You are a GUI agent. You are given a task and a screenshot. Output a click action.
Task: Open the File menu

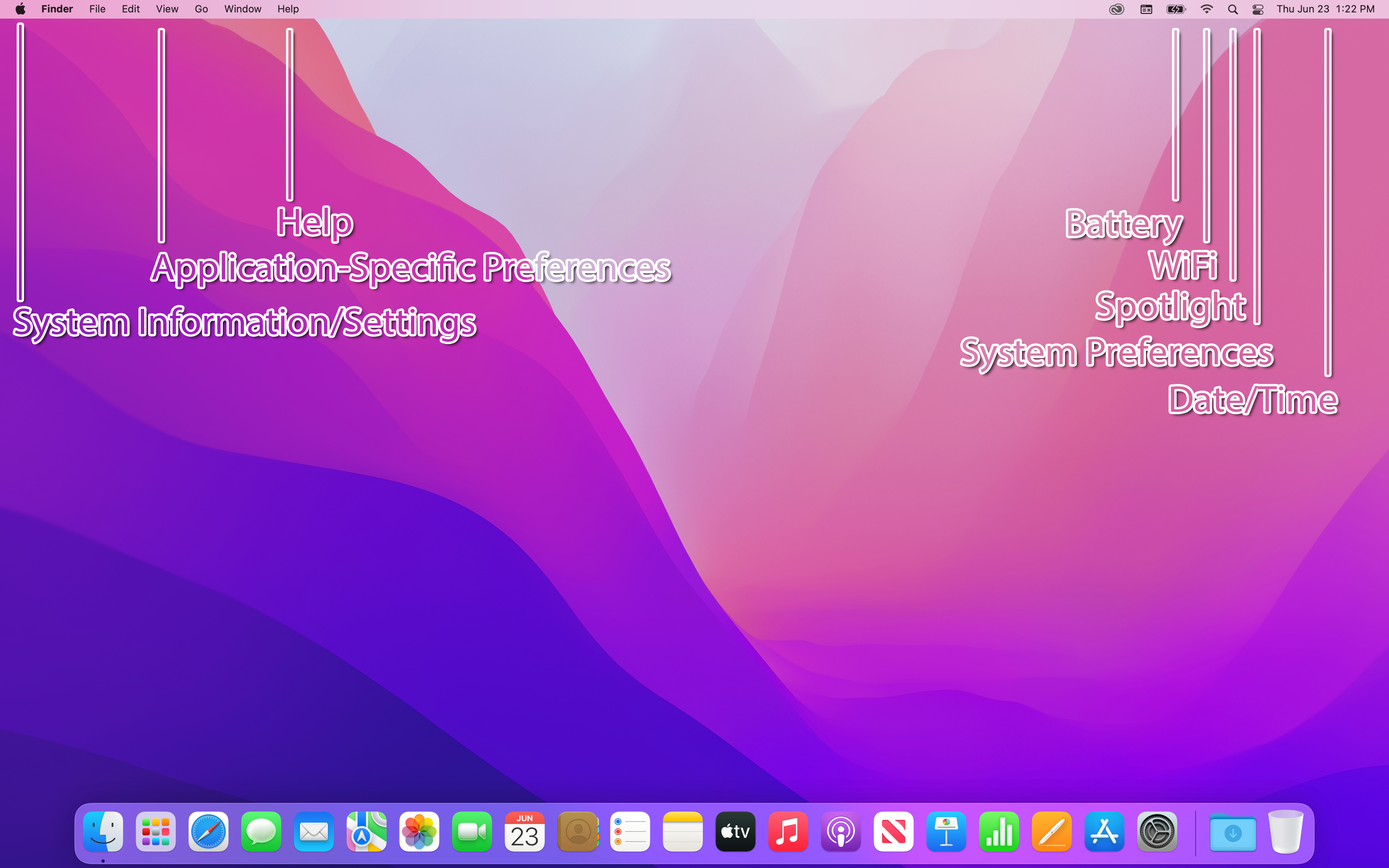pos(97,9)
